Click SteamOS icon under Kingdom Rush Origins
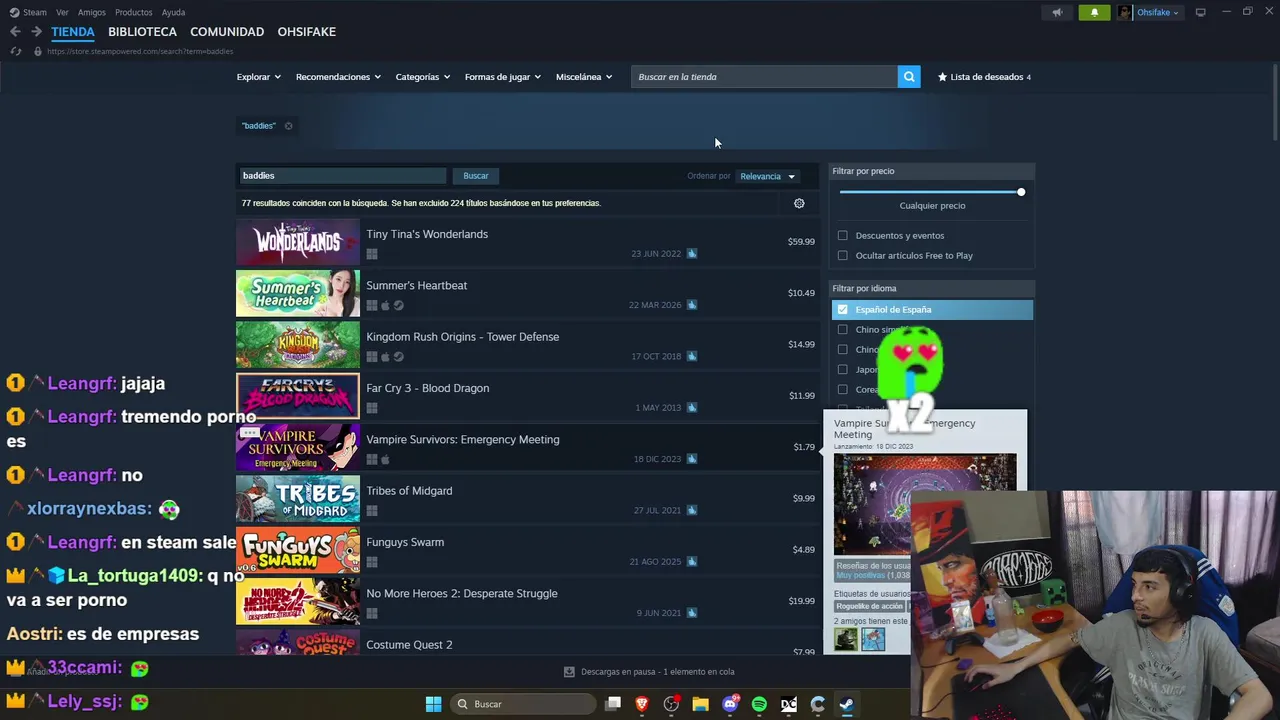1280x720 pixels. click(x=399, y=356)
